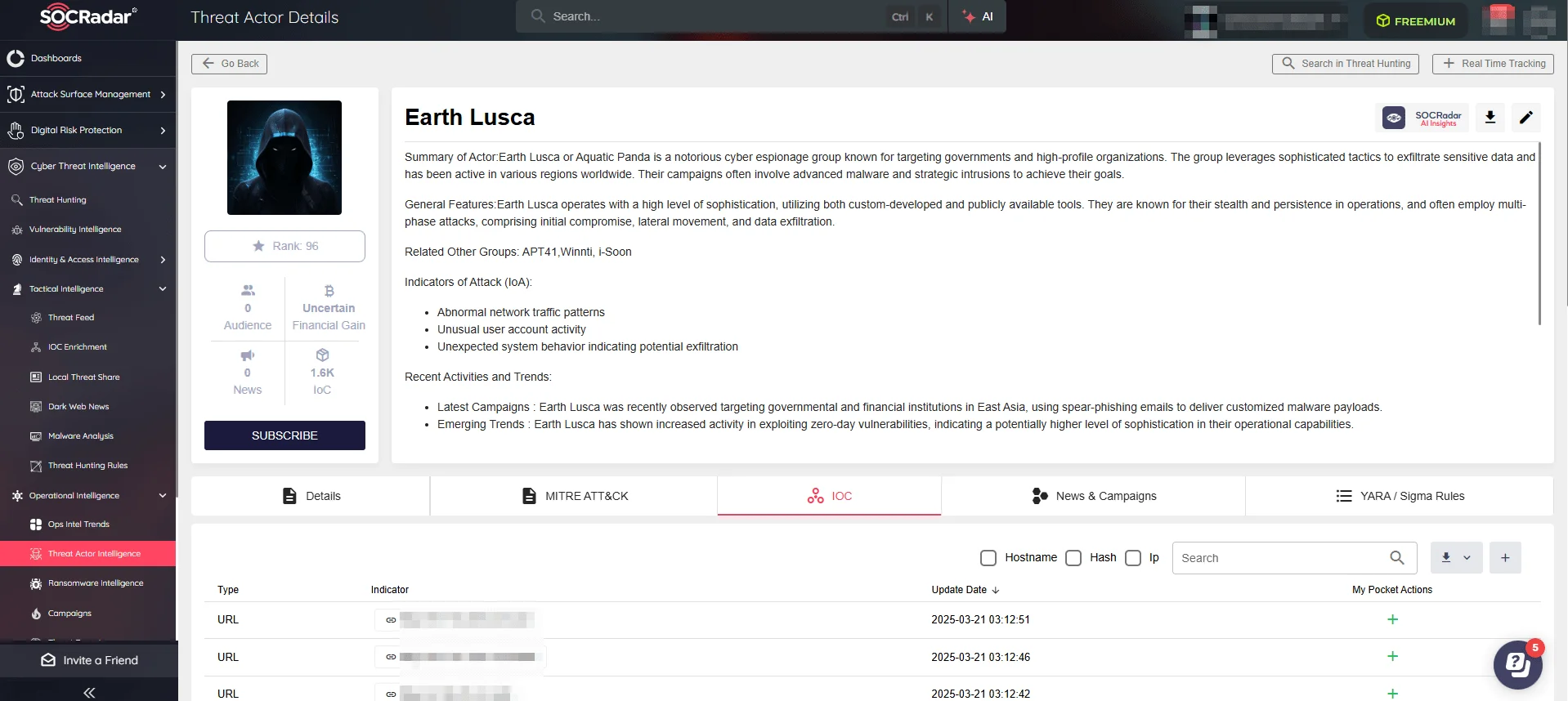Edit threat actor with pencil icon
The width and height of the screenshot is (1568, 701).
tap(1526, 118)
